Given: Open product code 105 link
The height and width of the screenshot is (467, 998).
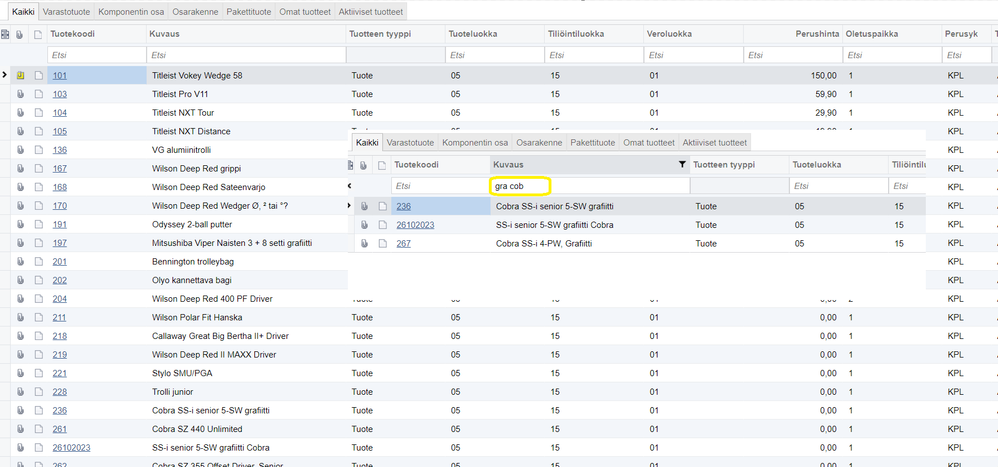Looking at the screenshot, I should pos(59,131).
